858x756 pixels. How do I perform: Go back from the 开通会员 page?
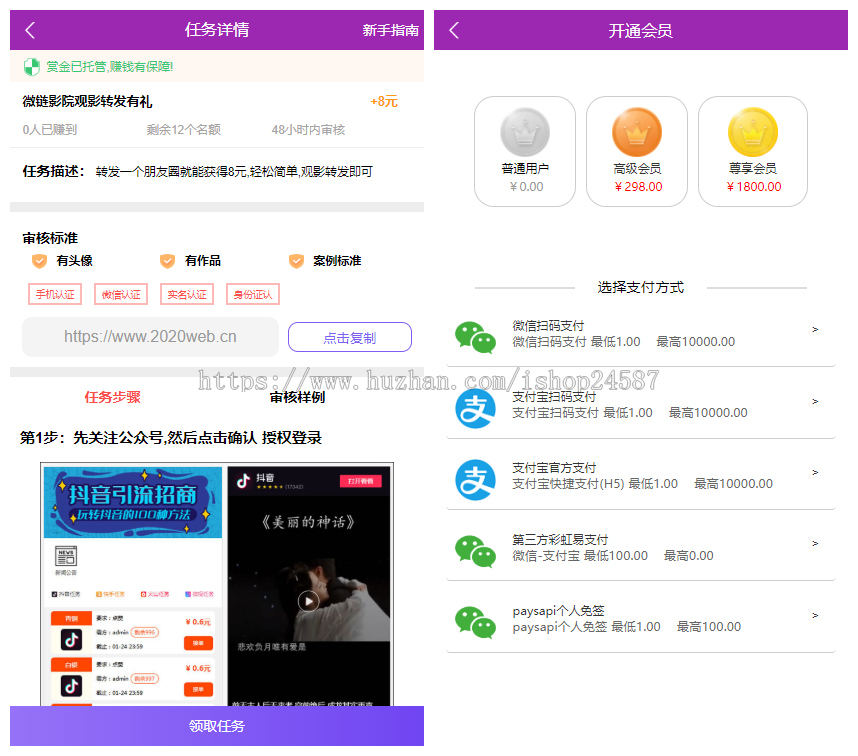[454, 30]
